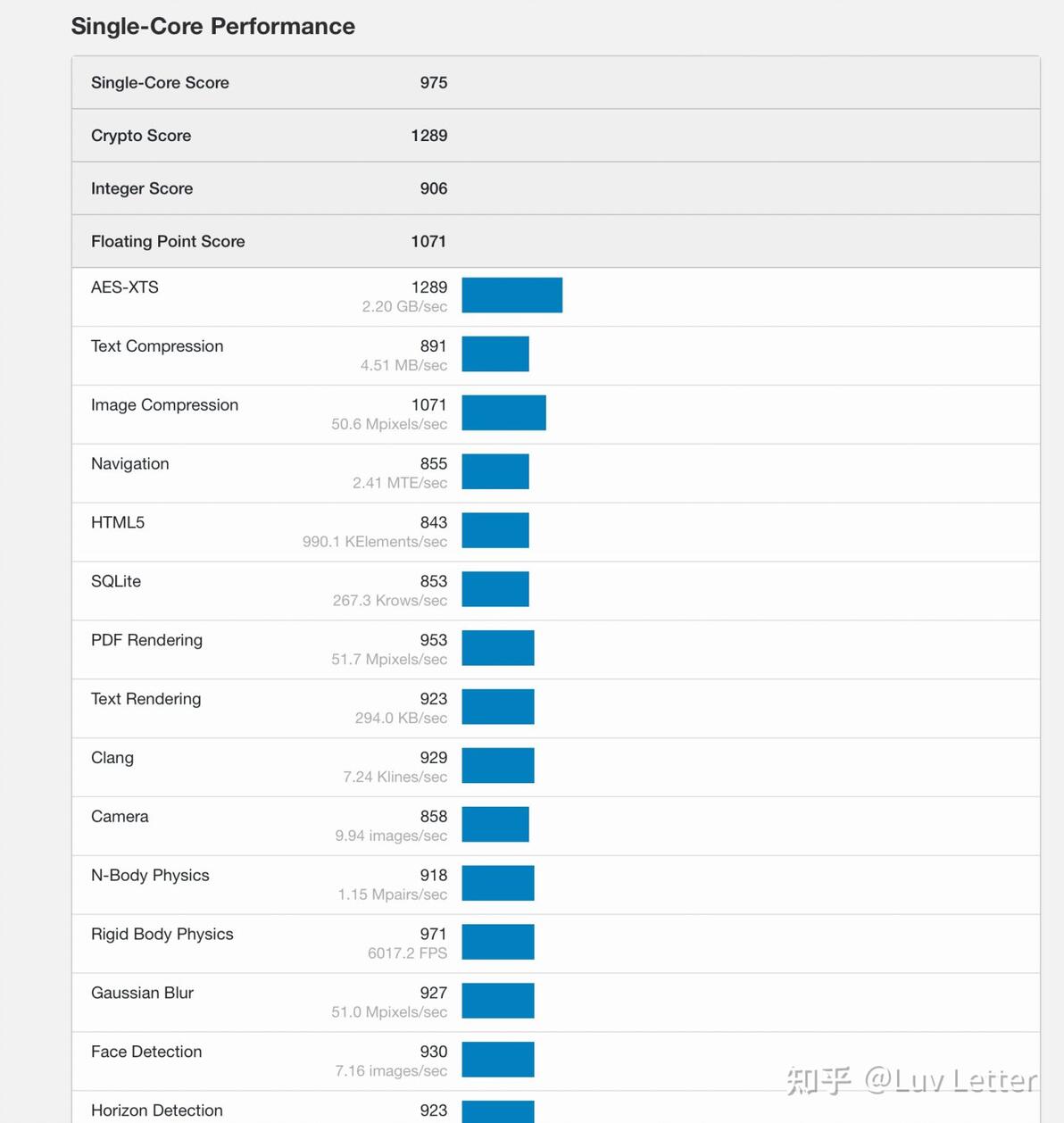Click the Single-Core Score row
Viewport: 1064px width, 1123px height.
[x=555, y=82]
